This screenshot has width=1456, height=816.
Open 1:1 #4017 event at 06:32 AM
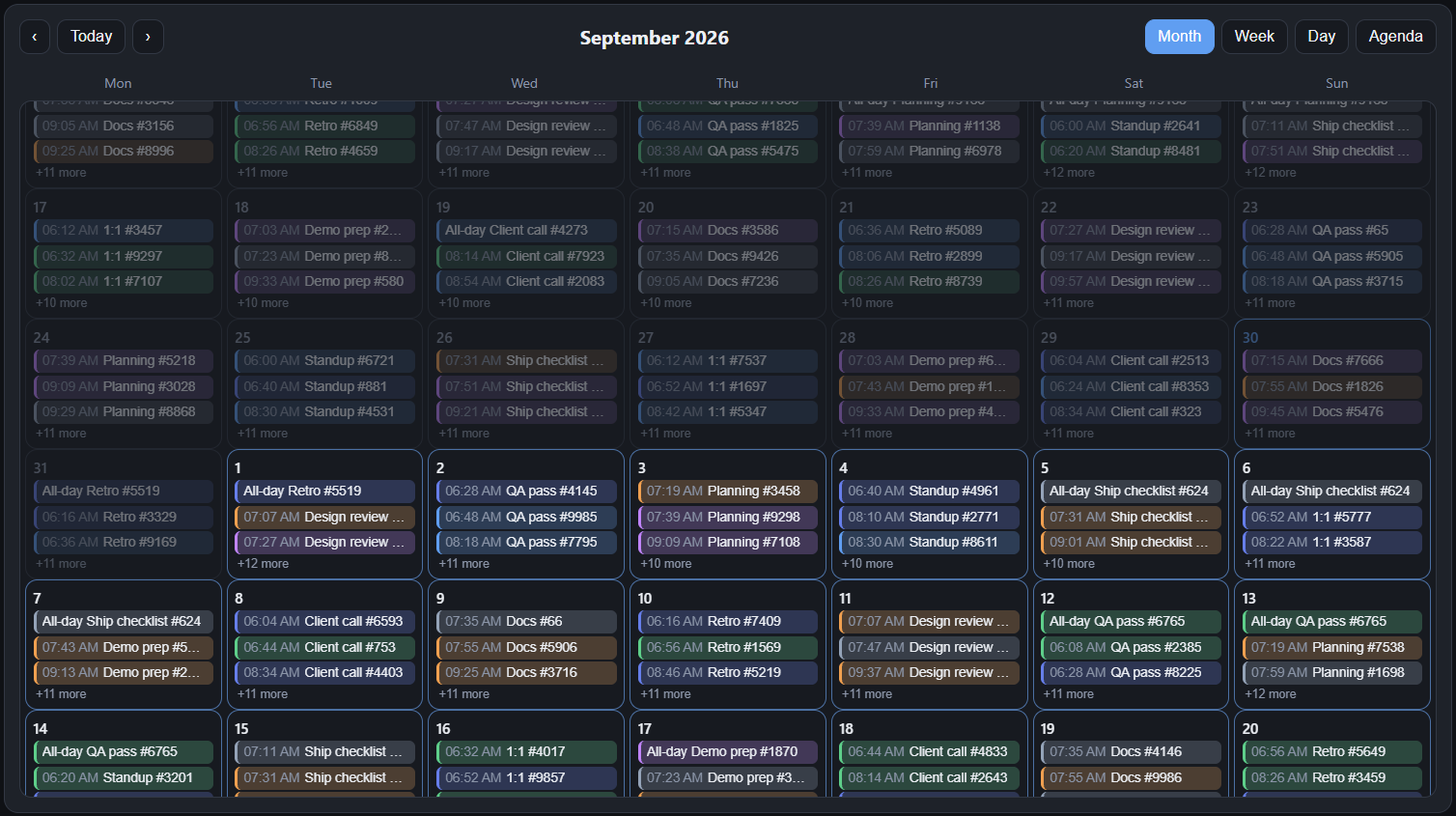point(526,751)
